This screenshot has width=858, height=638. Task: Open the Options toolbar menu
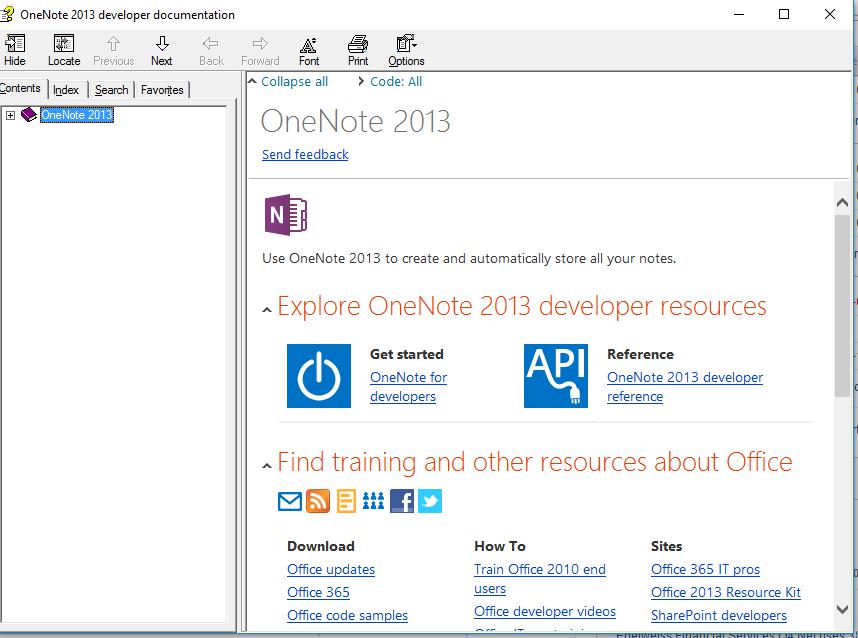pyautogui.click(x=407, y=50)
